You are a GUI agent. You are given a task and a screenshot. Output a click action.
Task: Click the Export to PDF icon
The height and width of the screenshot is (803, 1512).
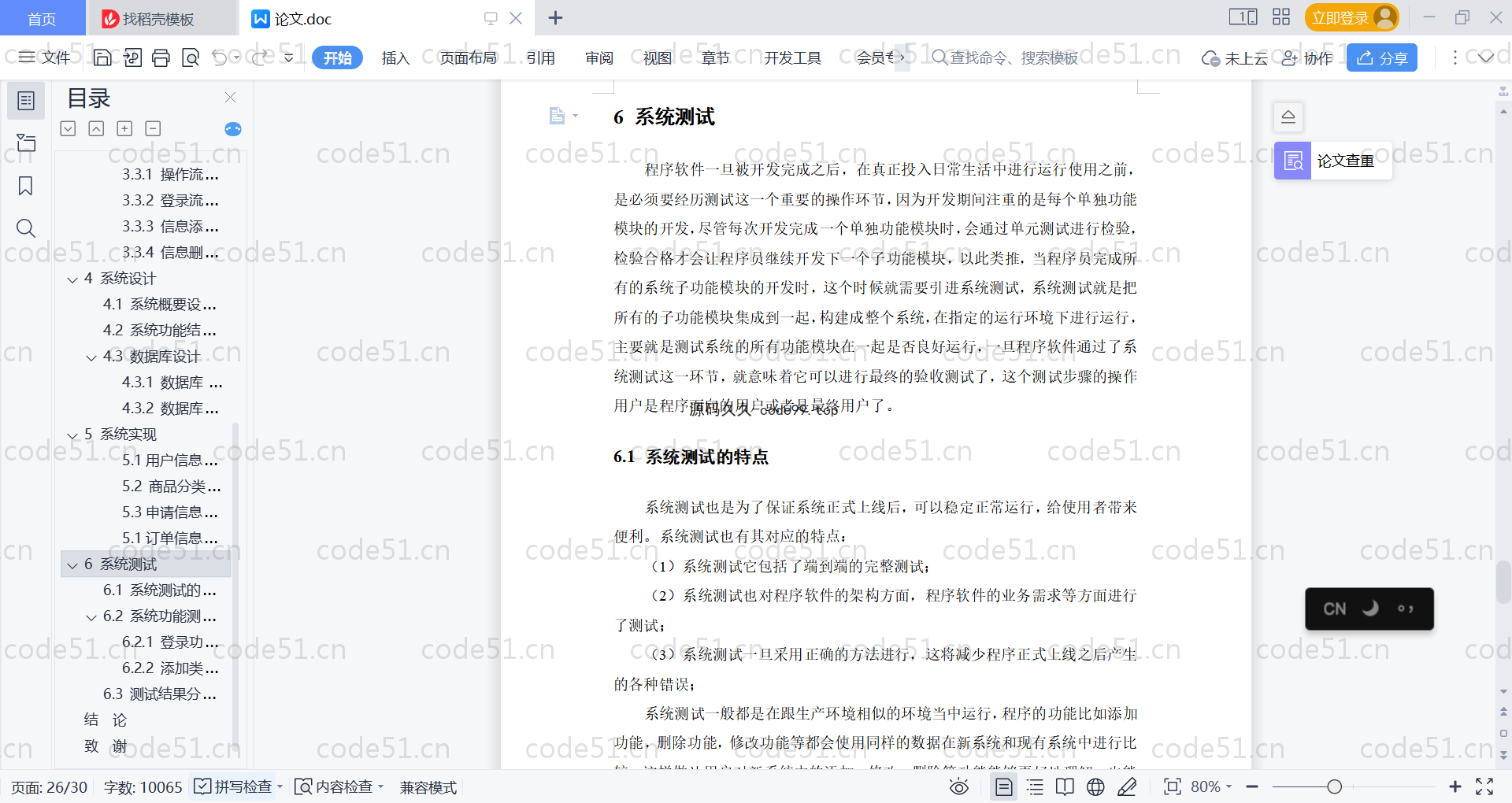point(132,57)
